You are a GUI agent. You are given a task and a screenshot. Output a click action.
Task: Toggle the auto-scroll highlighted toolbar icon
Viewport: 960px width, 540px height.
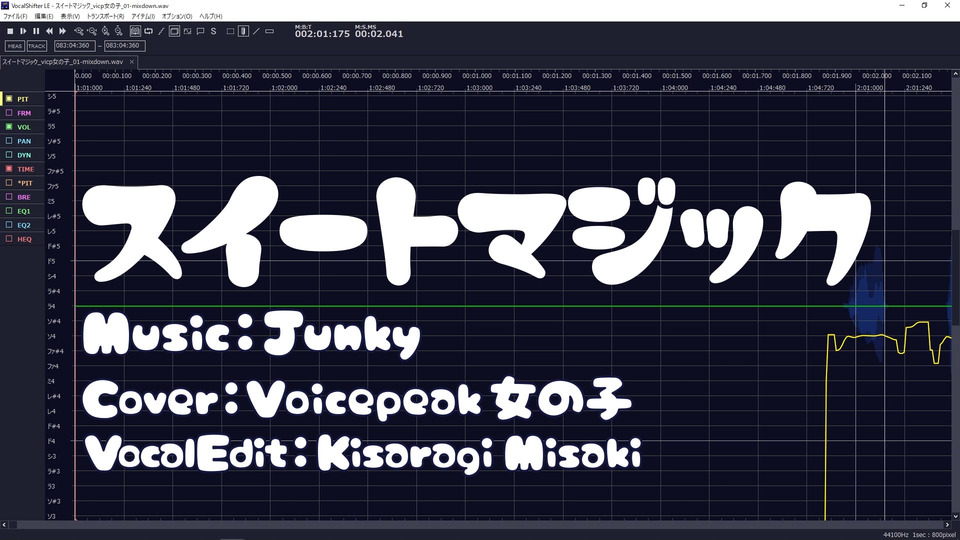[135, 31]
